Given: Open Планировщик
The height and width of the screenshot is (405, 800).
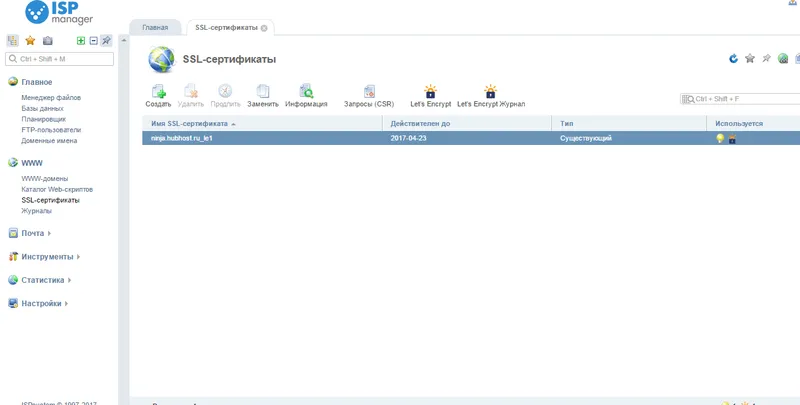Looking at the screenshot, I should pyautogui.click(x=43, y=119).
